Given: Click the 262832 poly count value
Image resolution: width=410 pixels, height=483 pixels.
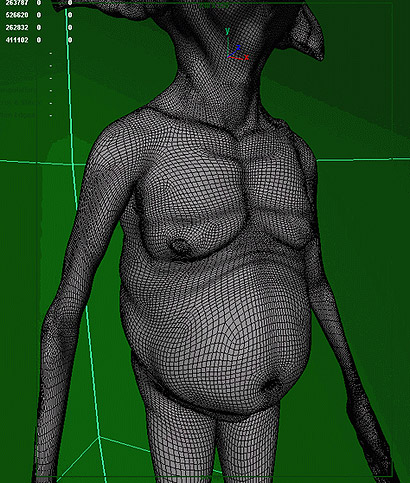Looking at the screenshot, I should pos(17,28).
